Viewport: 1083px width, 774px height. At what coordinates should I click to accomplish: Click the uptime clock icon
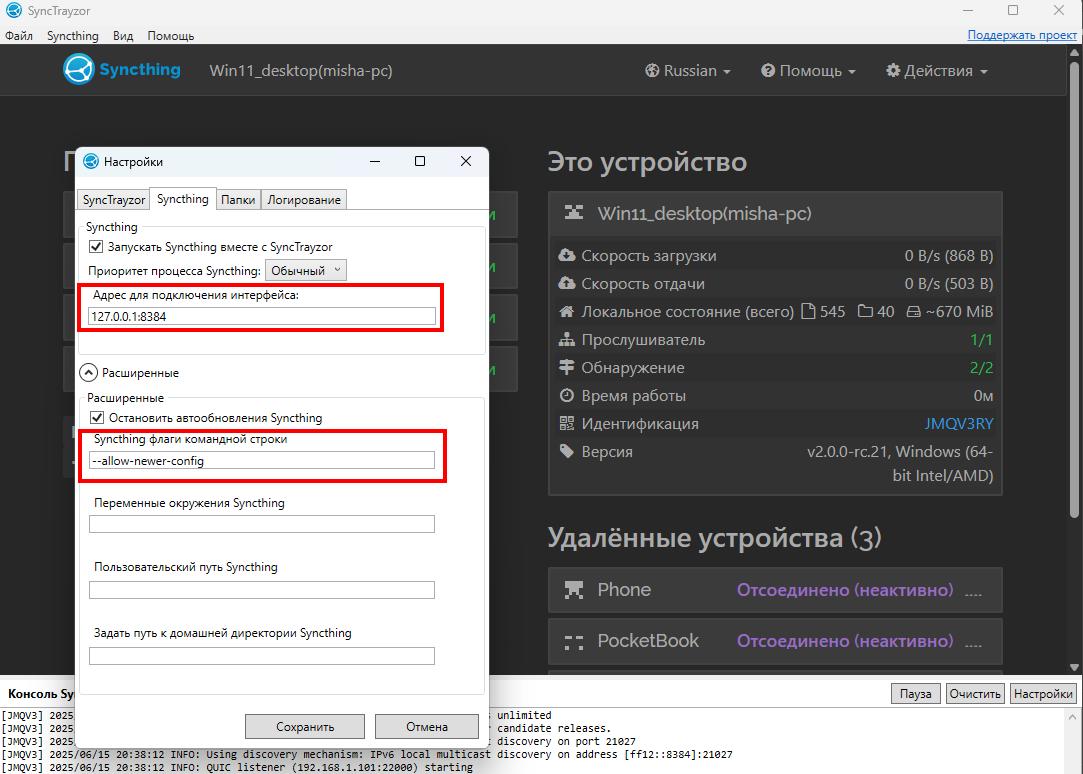(x=567, y=395)
